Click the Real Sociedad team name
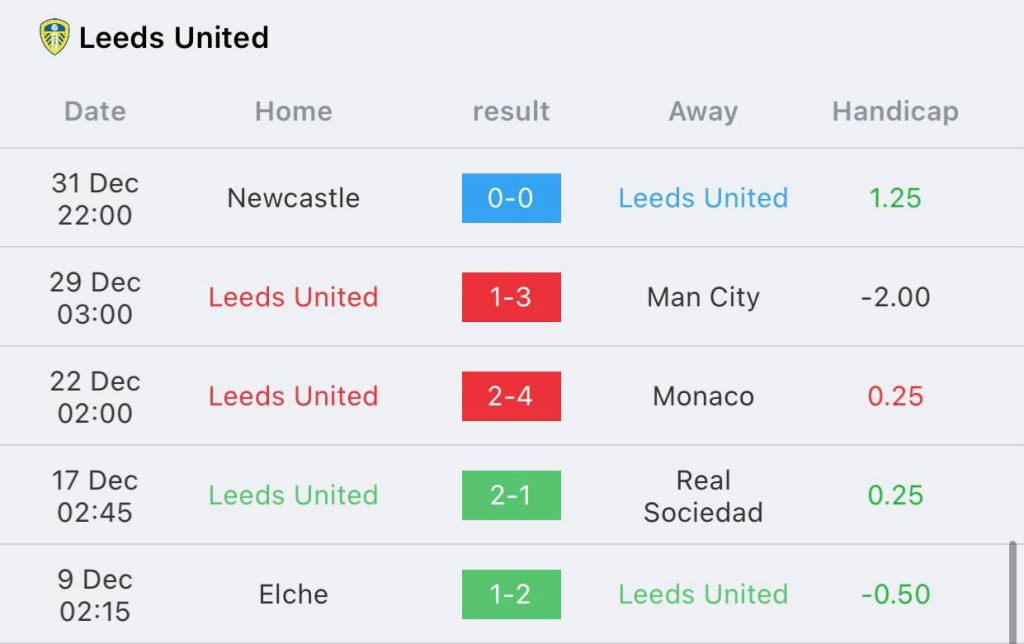Image resolution: width=1024 pixels, height=644 pixels. pos(703,496)
